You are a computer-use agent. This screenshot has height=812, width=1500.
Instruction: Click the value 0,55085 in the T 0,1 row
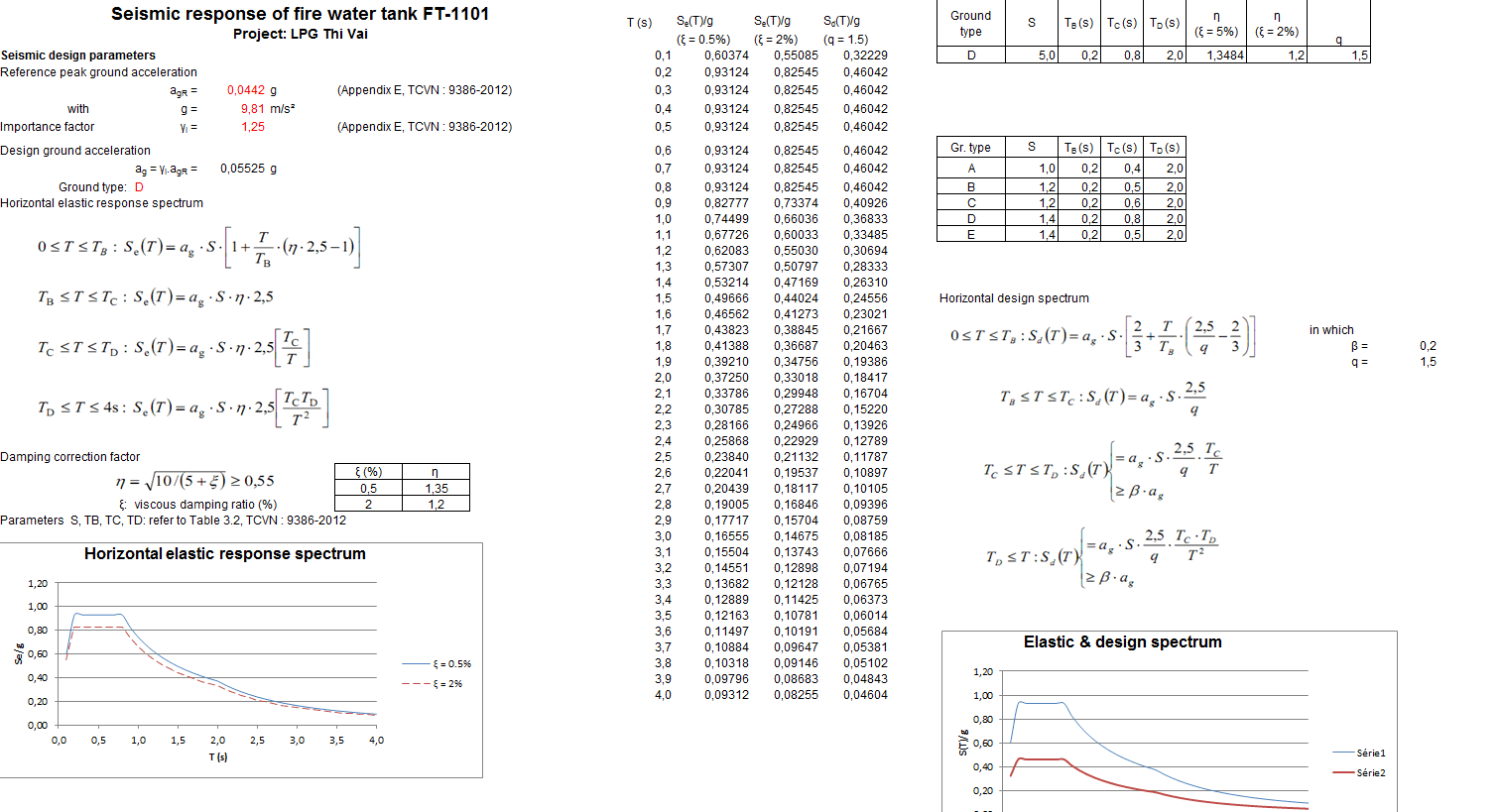(x=796, y=56)
